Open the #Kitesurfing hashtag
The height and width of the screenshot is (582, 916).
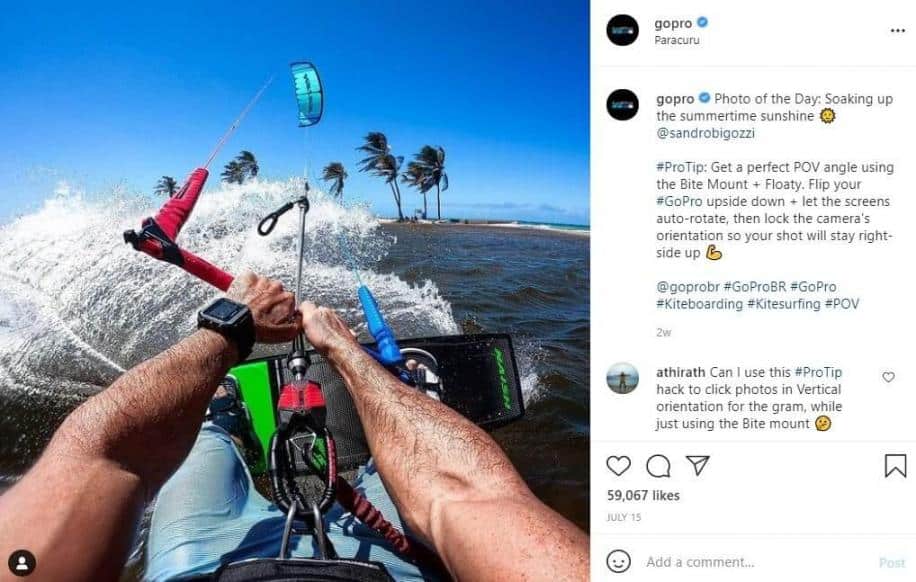pyautogui.click(x=783, y=304)
